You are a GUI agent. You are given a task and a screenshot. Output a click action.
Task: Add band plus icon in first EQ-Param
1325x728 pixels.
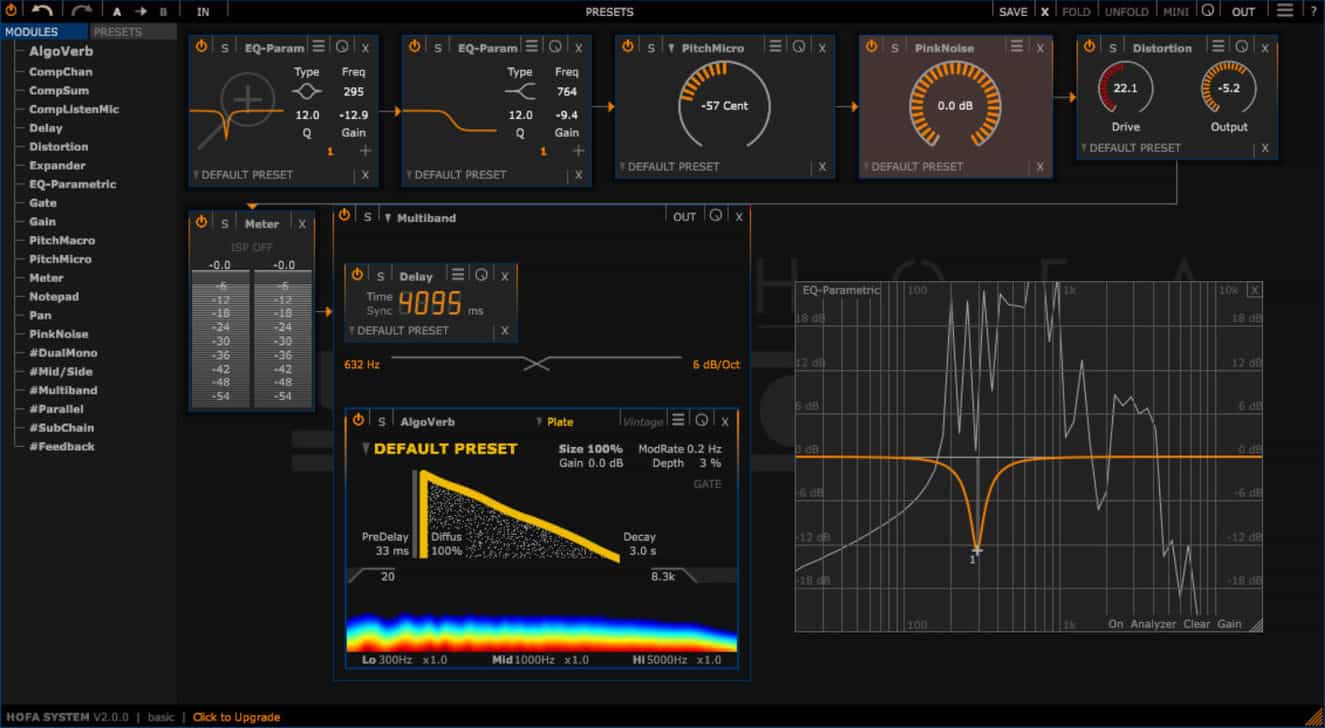click(x=366, y=150)
